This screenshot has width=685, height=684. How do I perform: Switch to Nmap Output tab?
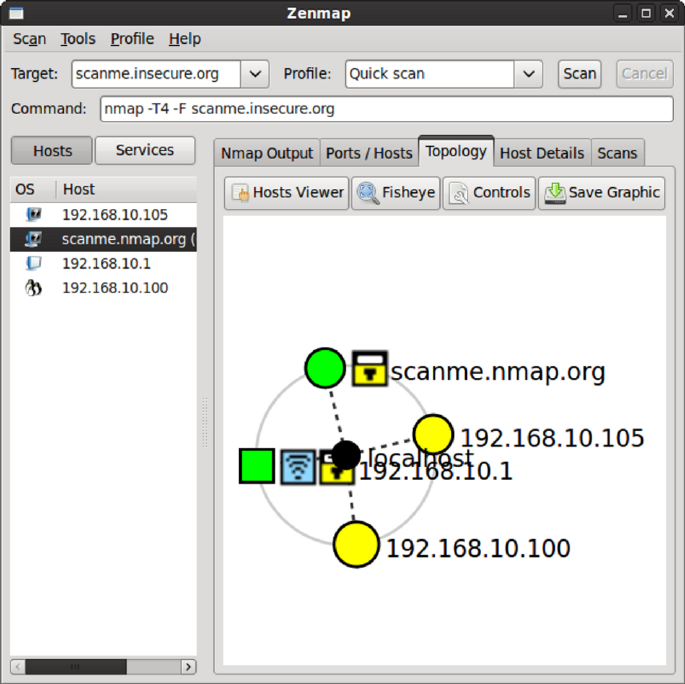click(267, 153)
